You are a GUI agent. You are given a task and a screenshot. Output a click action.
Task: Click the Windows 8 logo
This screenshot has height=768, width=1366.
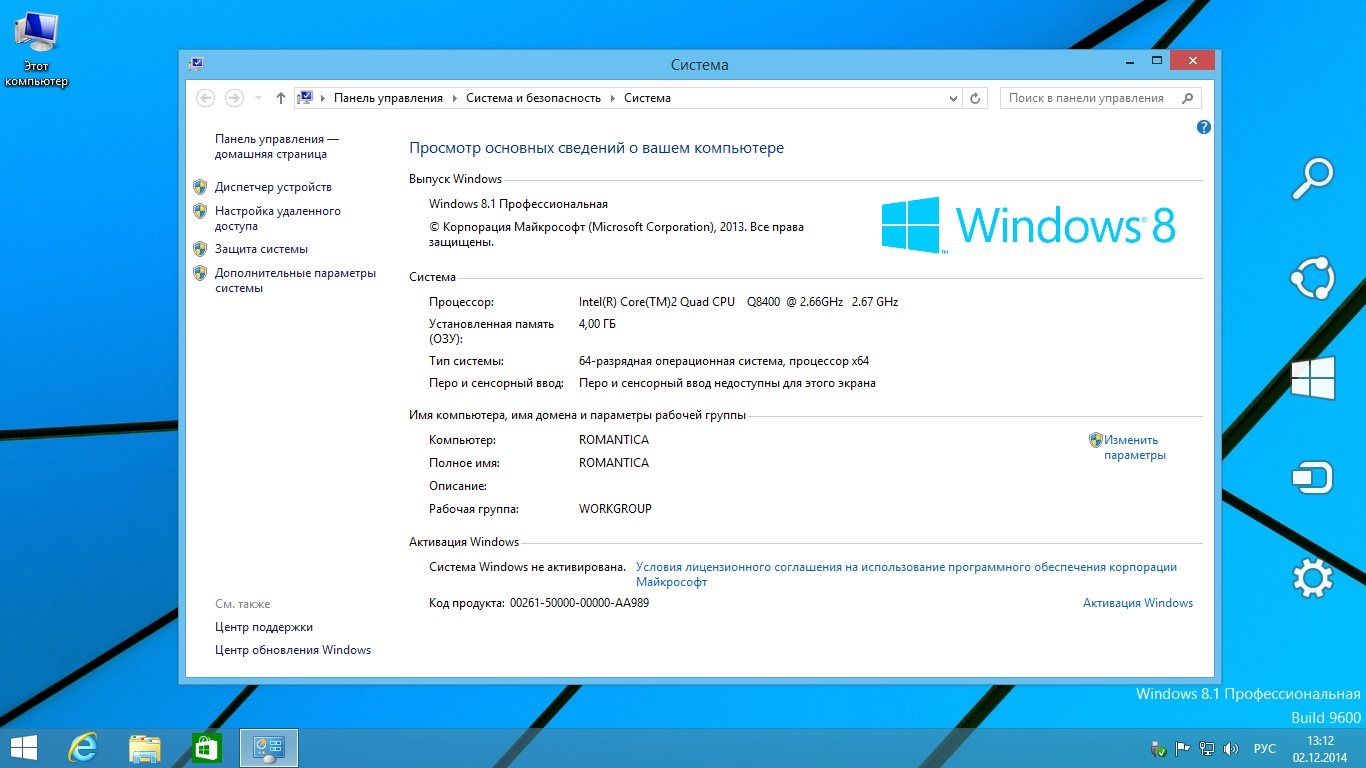pyautogui.click(x=1028, y=224)
